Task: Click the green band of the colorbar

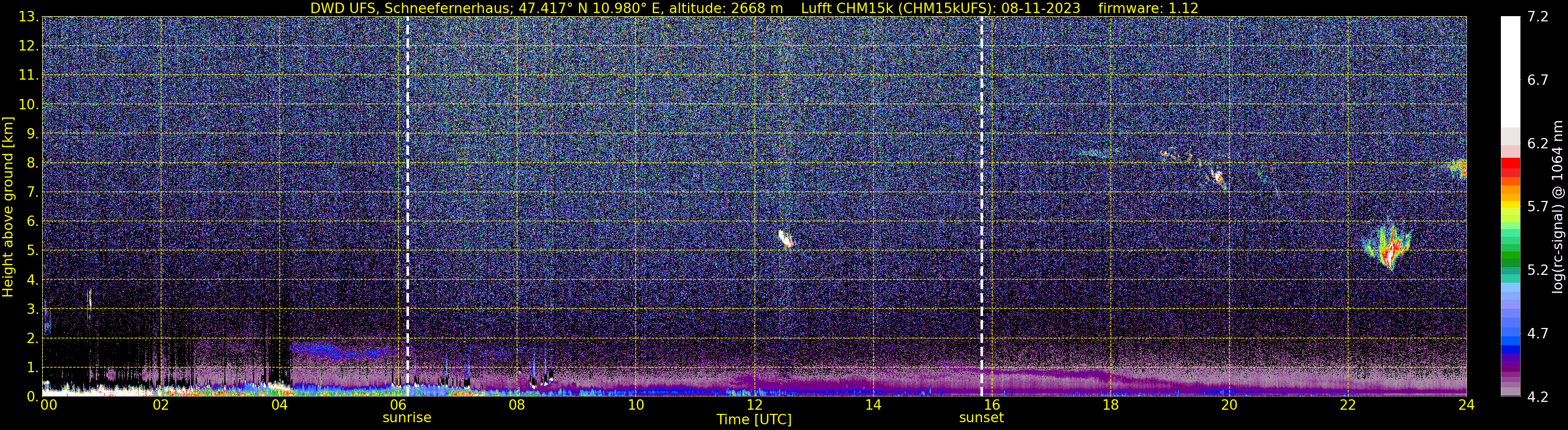Action: click(x=1510, y=255)
